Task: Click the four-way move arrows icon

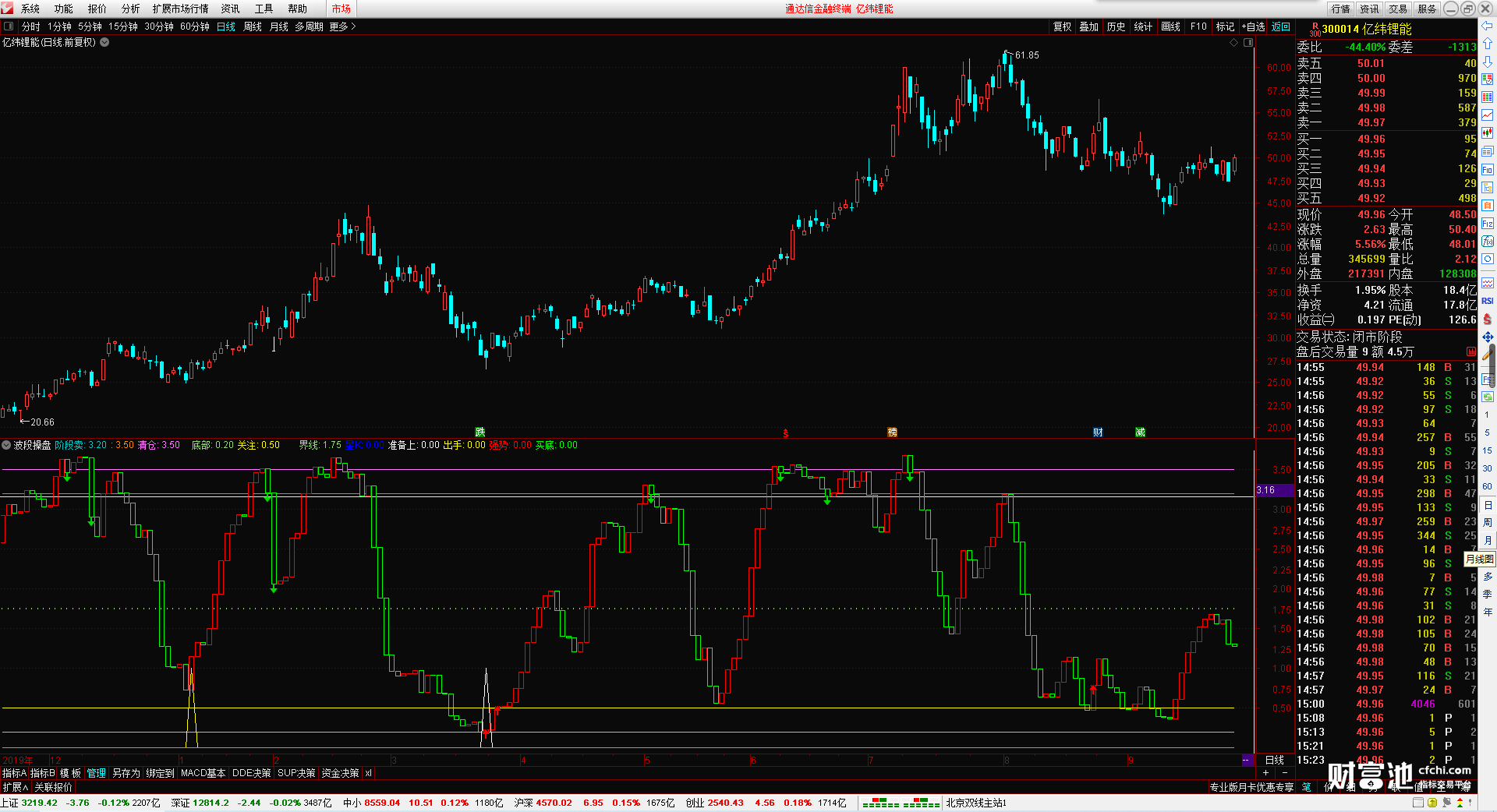Action: [x=1488, y=337]
